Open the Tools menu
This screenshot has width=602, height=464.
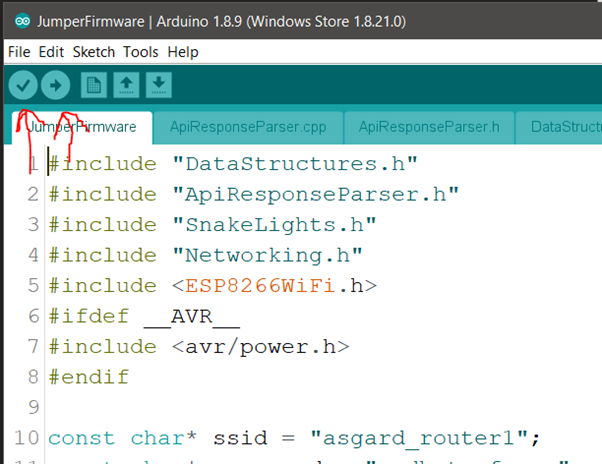click(x=141, y=52)
